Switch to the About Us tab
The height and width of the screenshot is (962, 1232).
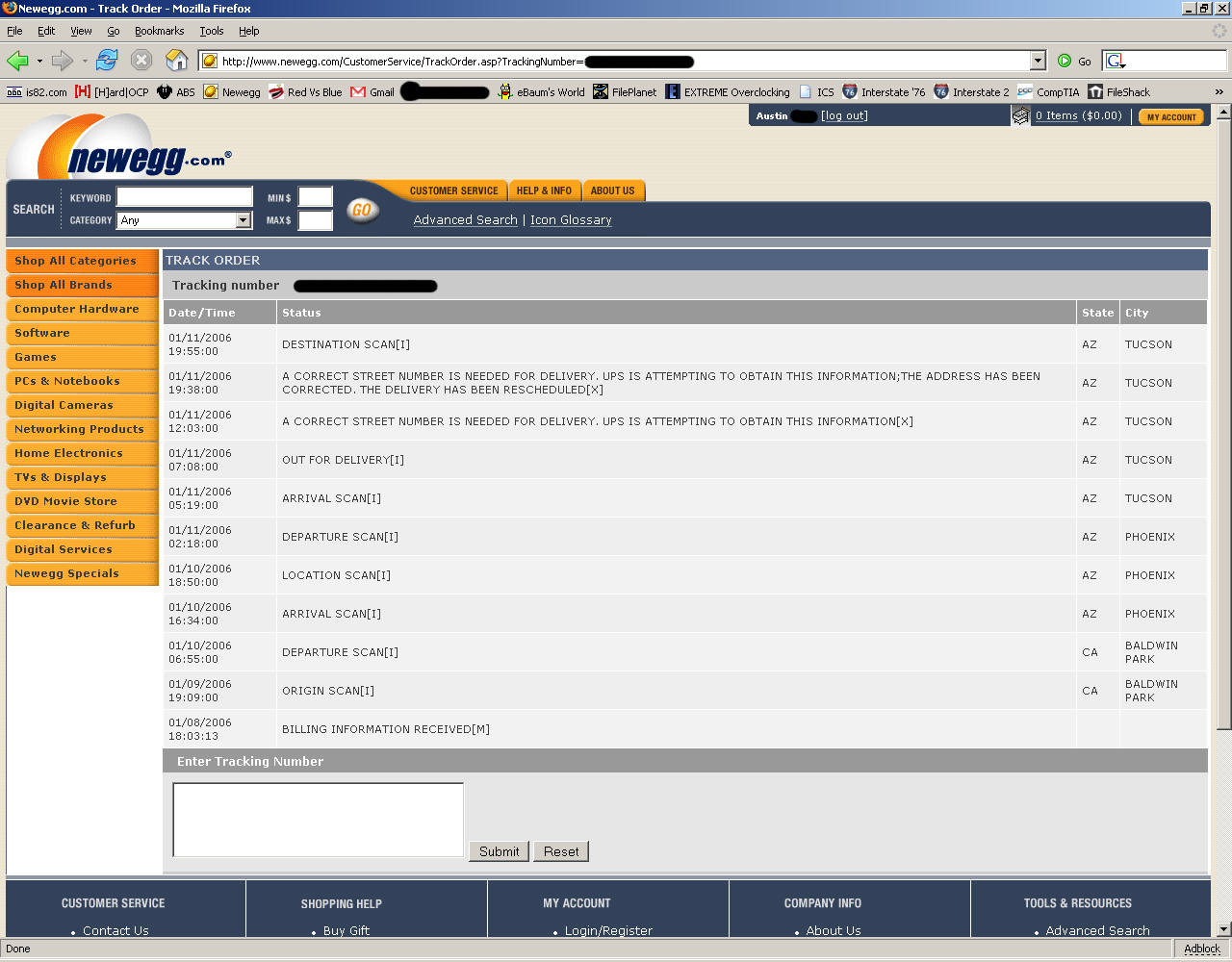pos(612,190)
